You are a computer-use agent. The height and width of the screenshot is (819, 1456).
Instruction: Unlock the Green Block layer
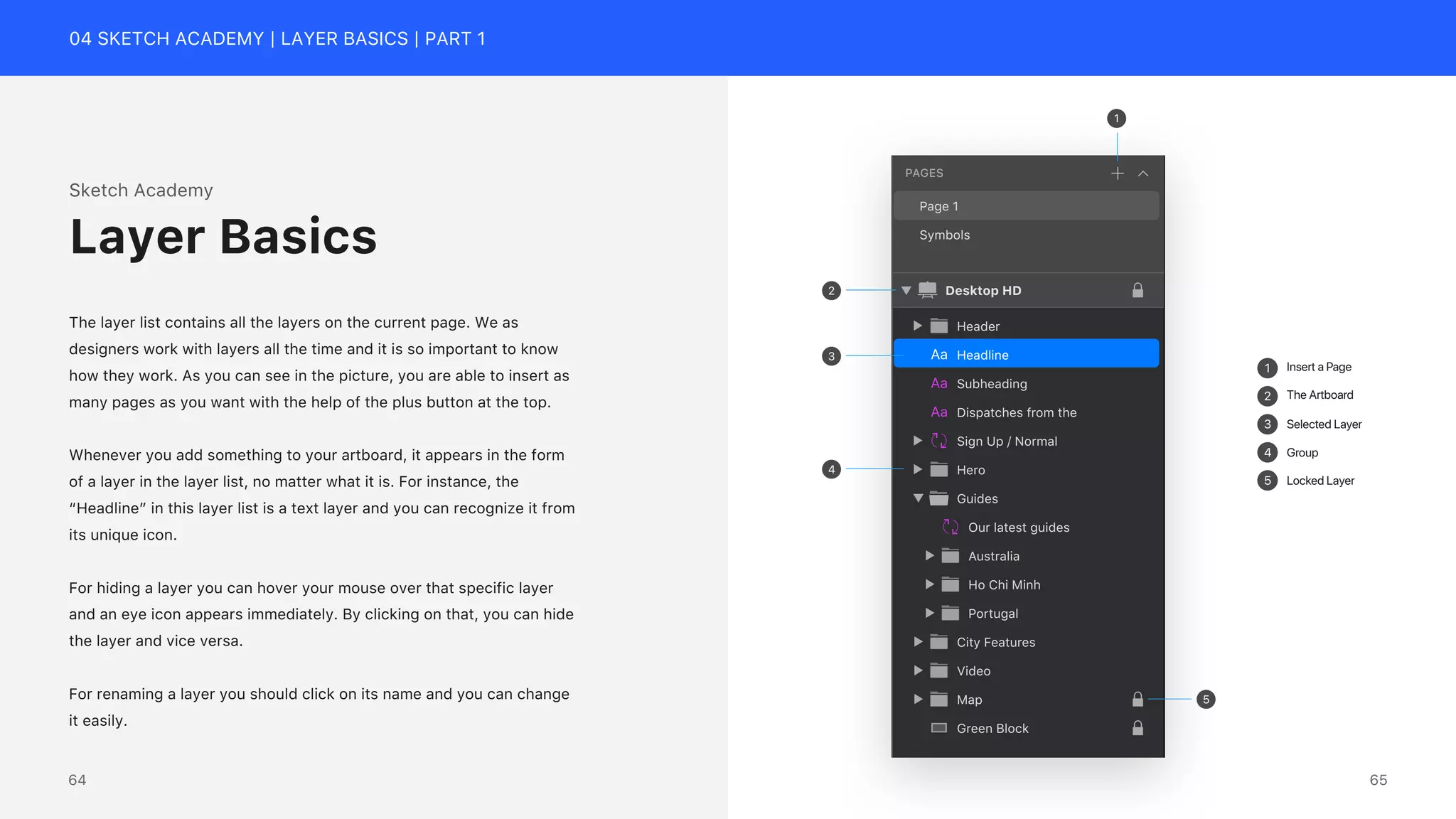(1137, 728)
